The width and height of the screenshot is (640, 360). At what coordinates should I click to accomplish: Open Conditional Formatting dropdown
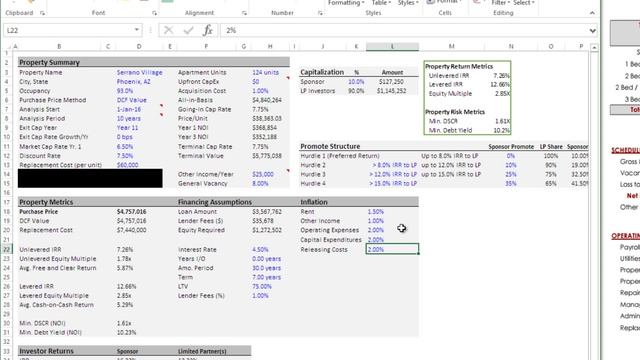(x=347, y=3)
